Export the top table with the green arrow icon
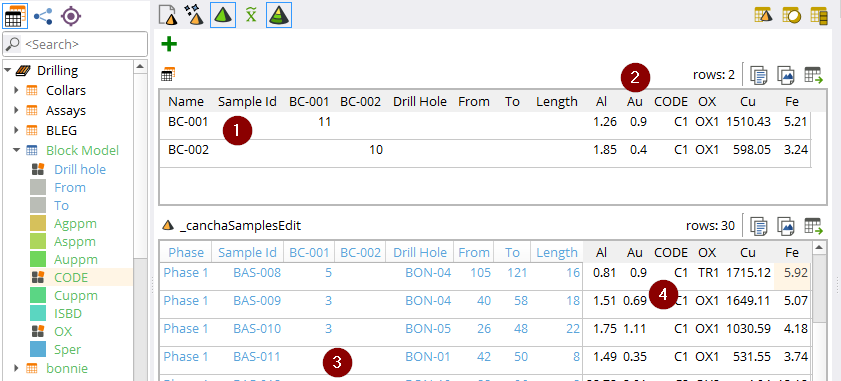This screenshot has height=381, width=841. pyautogui.click(x=814, y=76)
